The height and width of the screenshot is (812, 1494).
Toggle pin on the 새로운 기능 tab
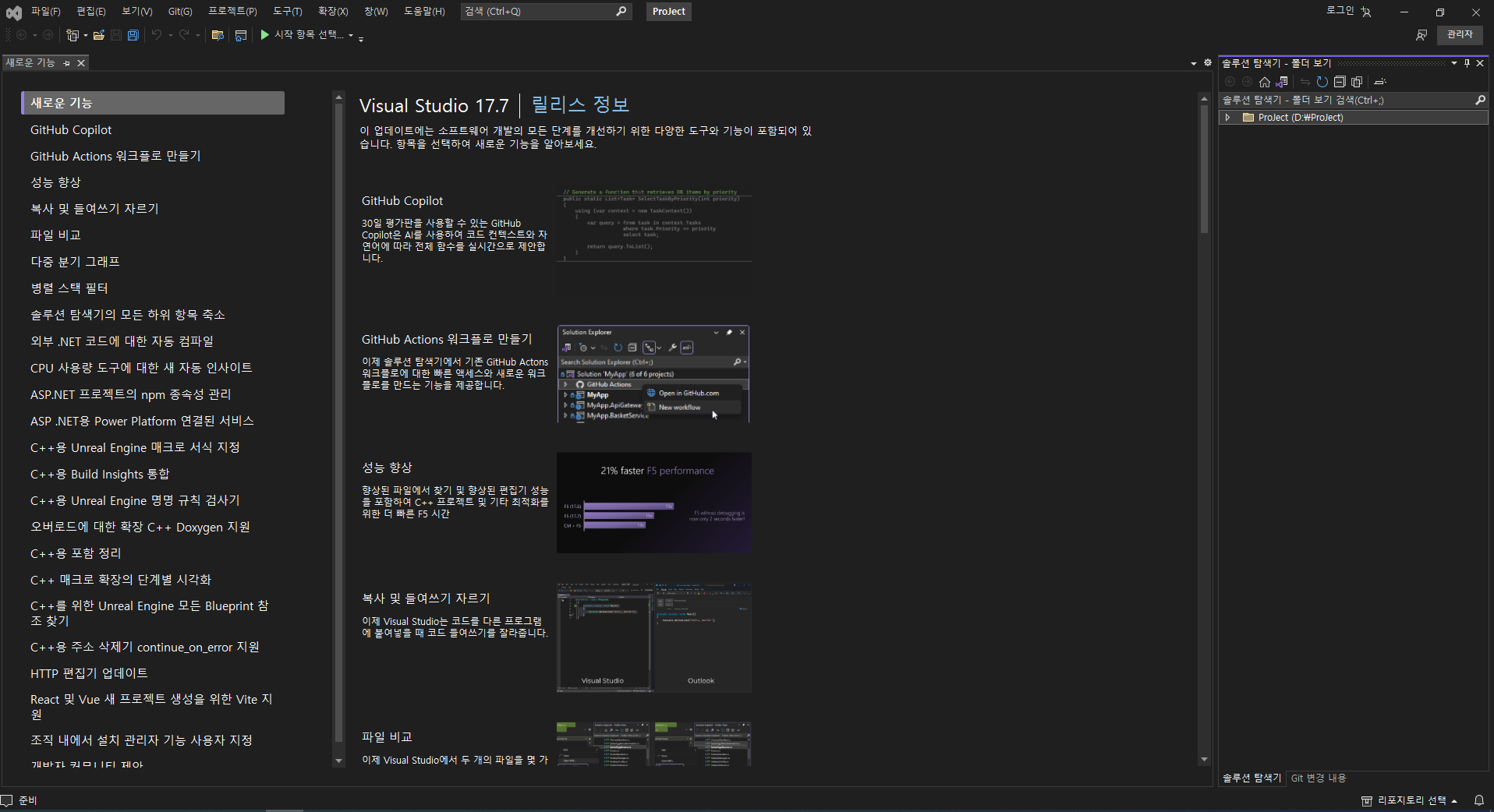pyautogui.click(x=67, y=63)
